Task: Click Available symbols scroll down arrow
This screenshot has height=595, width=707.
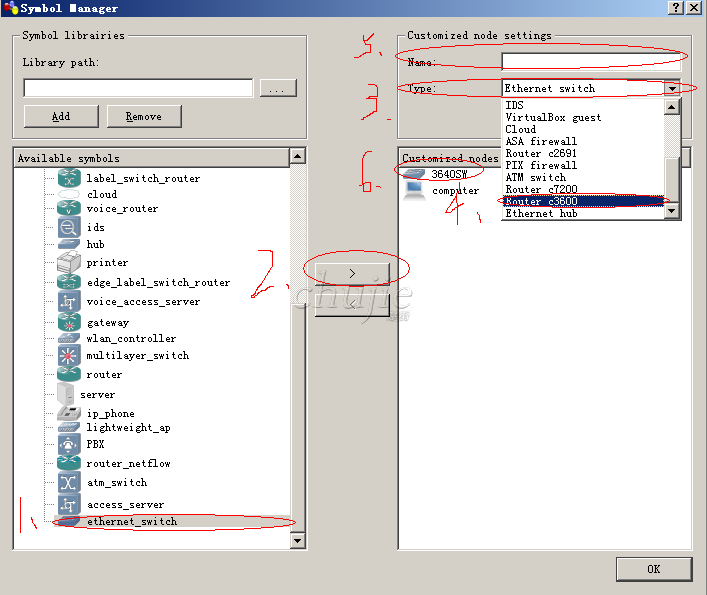Action: 297,540
